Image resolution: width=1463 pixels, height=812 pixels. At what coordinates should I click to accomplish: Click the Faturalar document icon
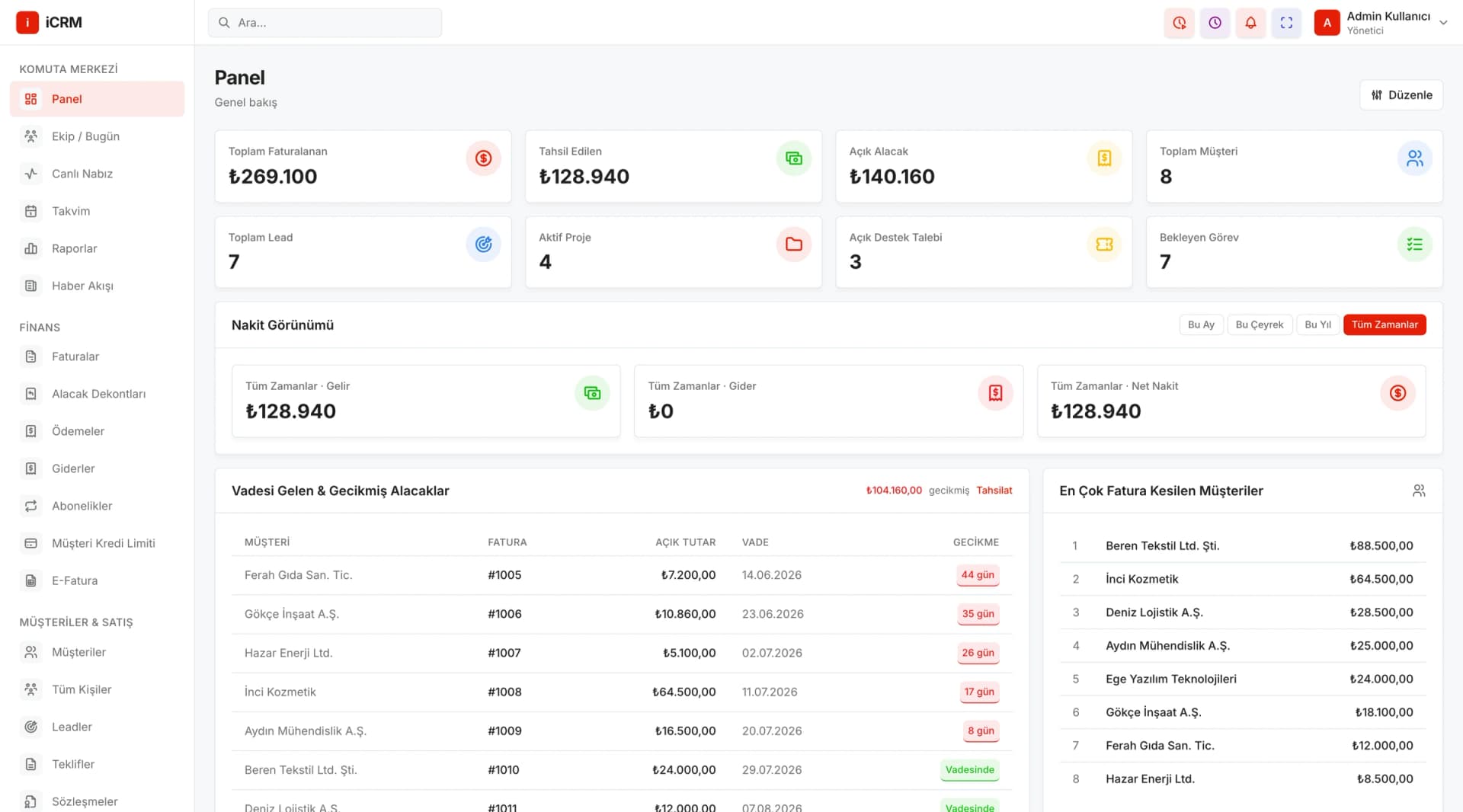pyautogui.click(x=30, y=356)
